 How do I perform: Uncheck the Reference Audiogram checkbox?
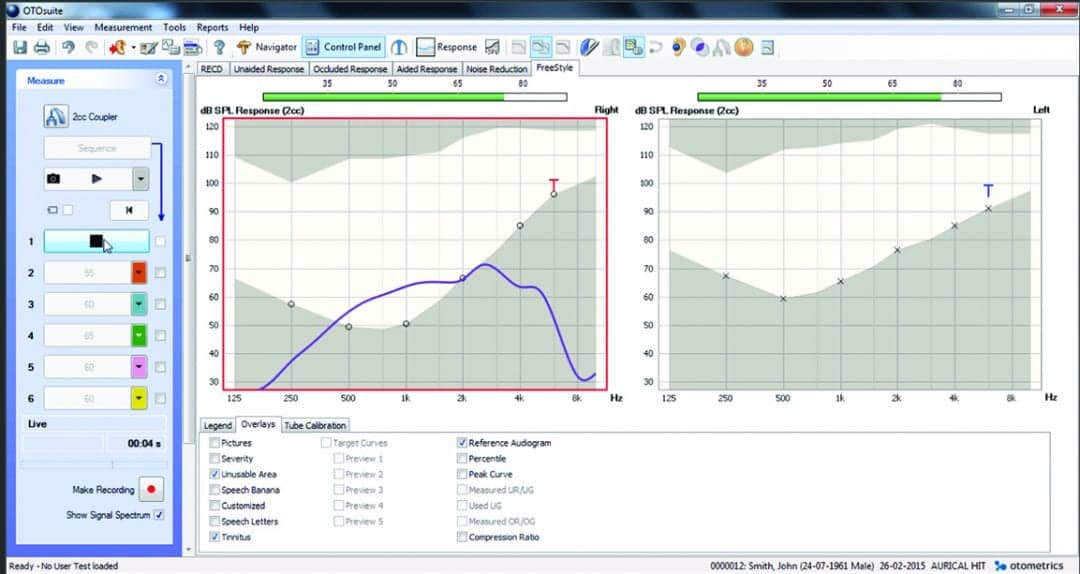tap(461, 443)
